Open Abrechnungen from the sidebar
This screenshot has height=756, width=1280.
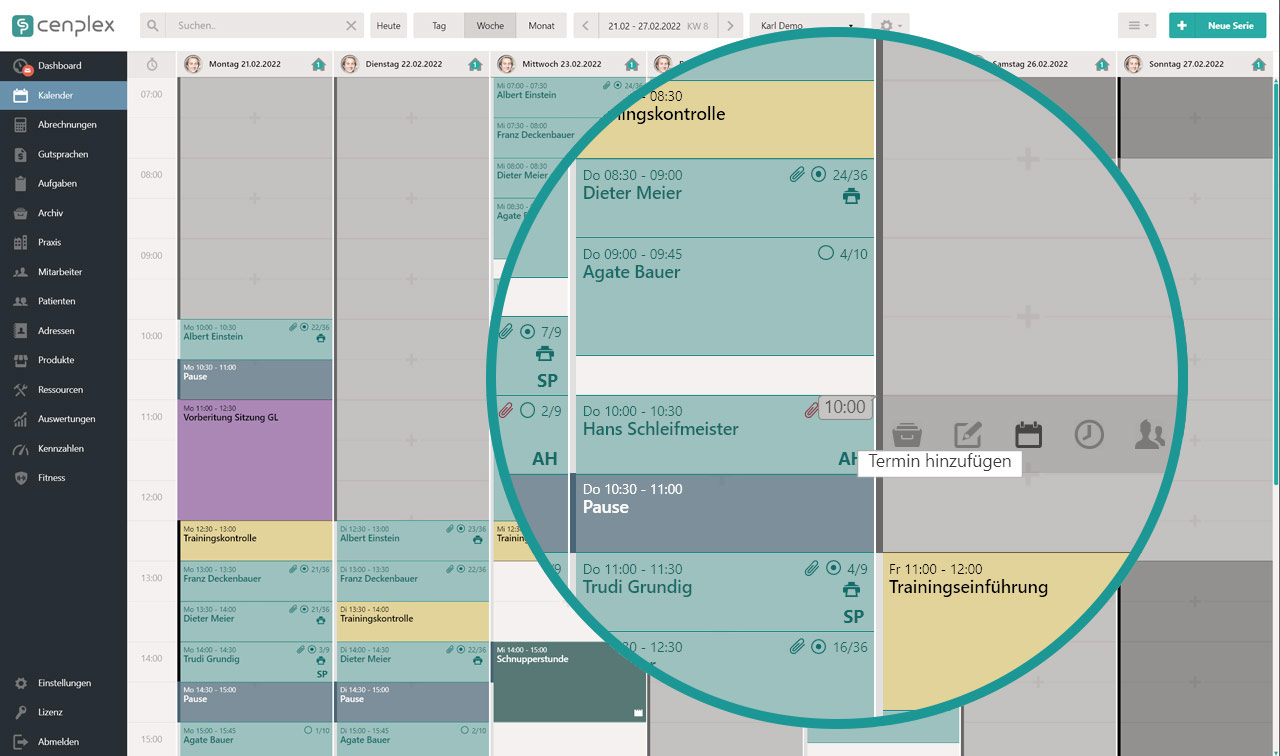[x=64, y=125]
